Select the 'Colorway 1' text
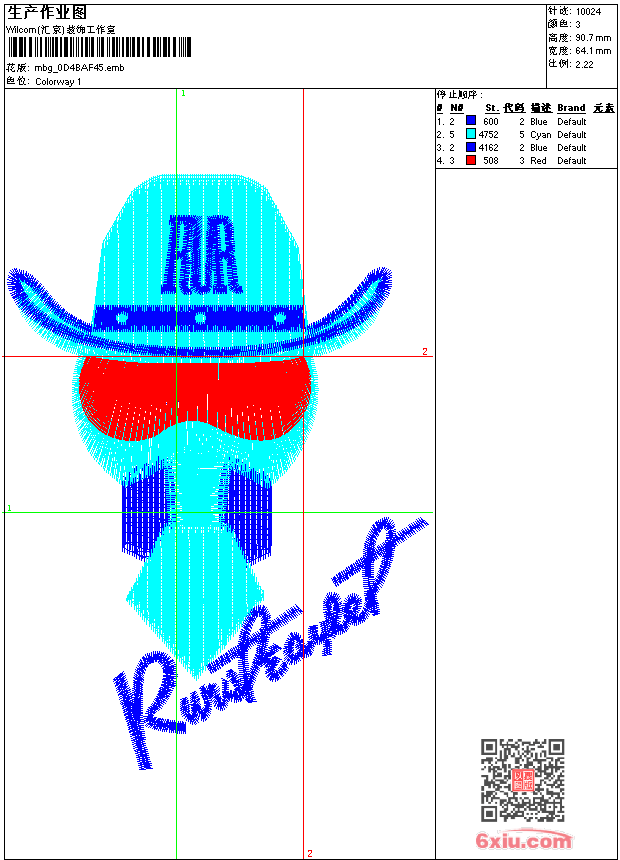This screenshot has width=620, height=860. click(x=58, y=82)
